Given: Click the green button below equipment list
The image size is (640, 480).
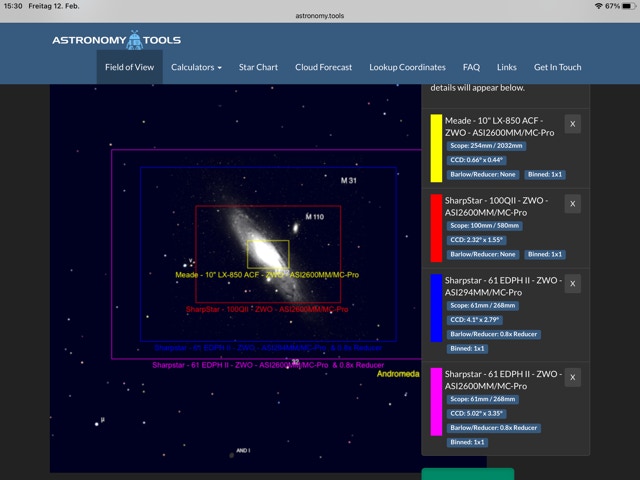Looking at the screenshot, I should (468, 474).
